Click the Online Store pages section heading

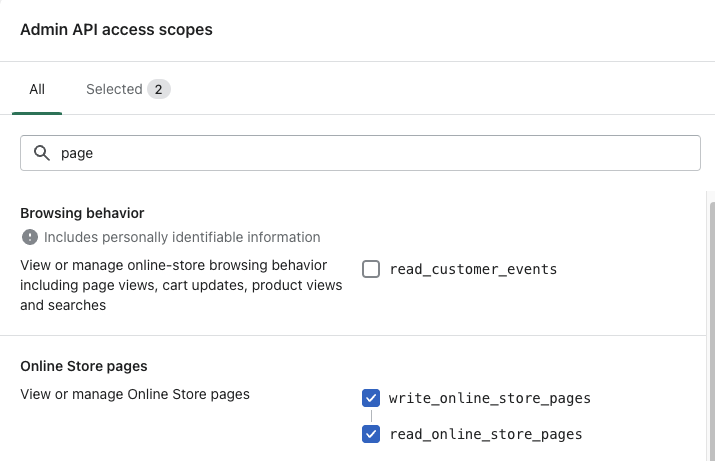(x=84, y=366)
